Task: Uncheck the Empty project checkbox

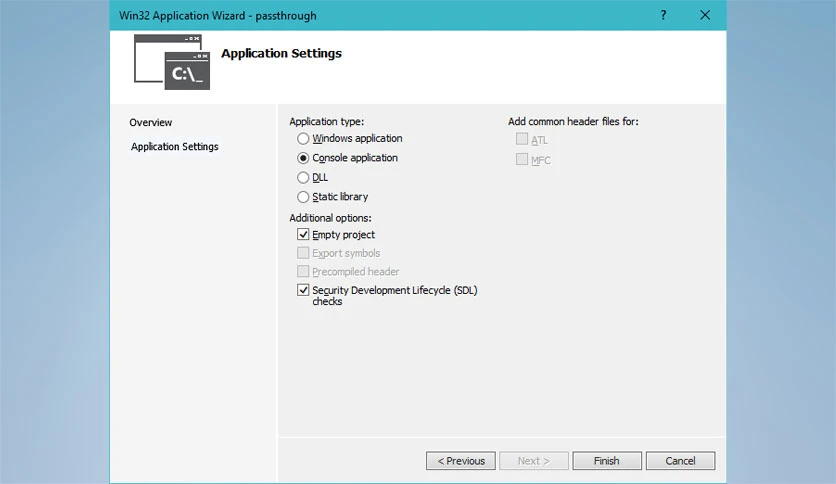Action: pos(303,235)
